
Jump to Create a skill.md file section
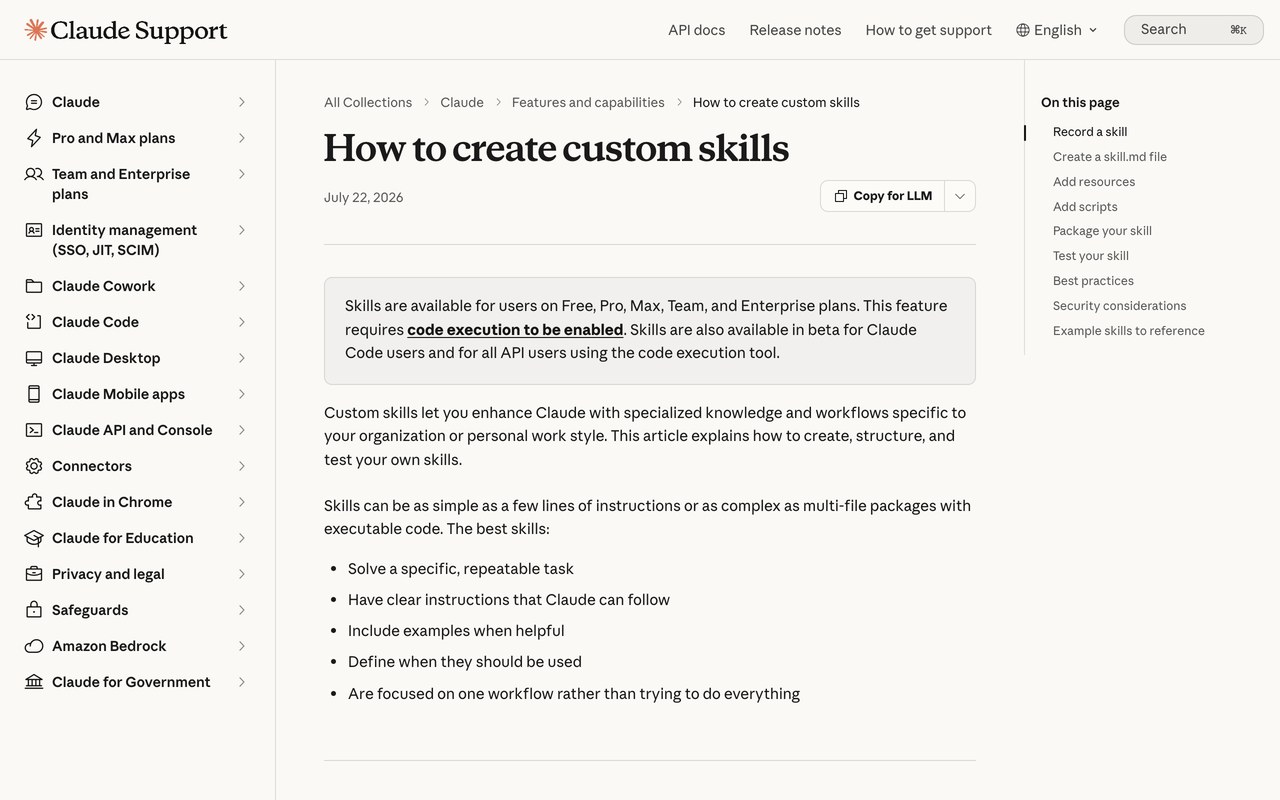(x=1110, y=157)
